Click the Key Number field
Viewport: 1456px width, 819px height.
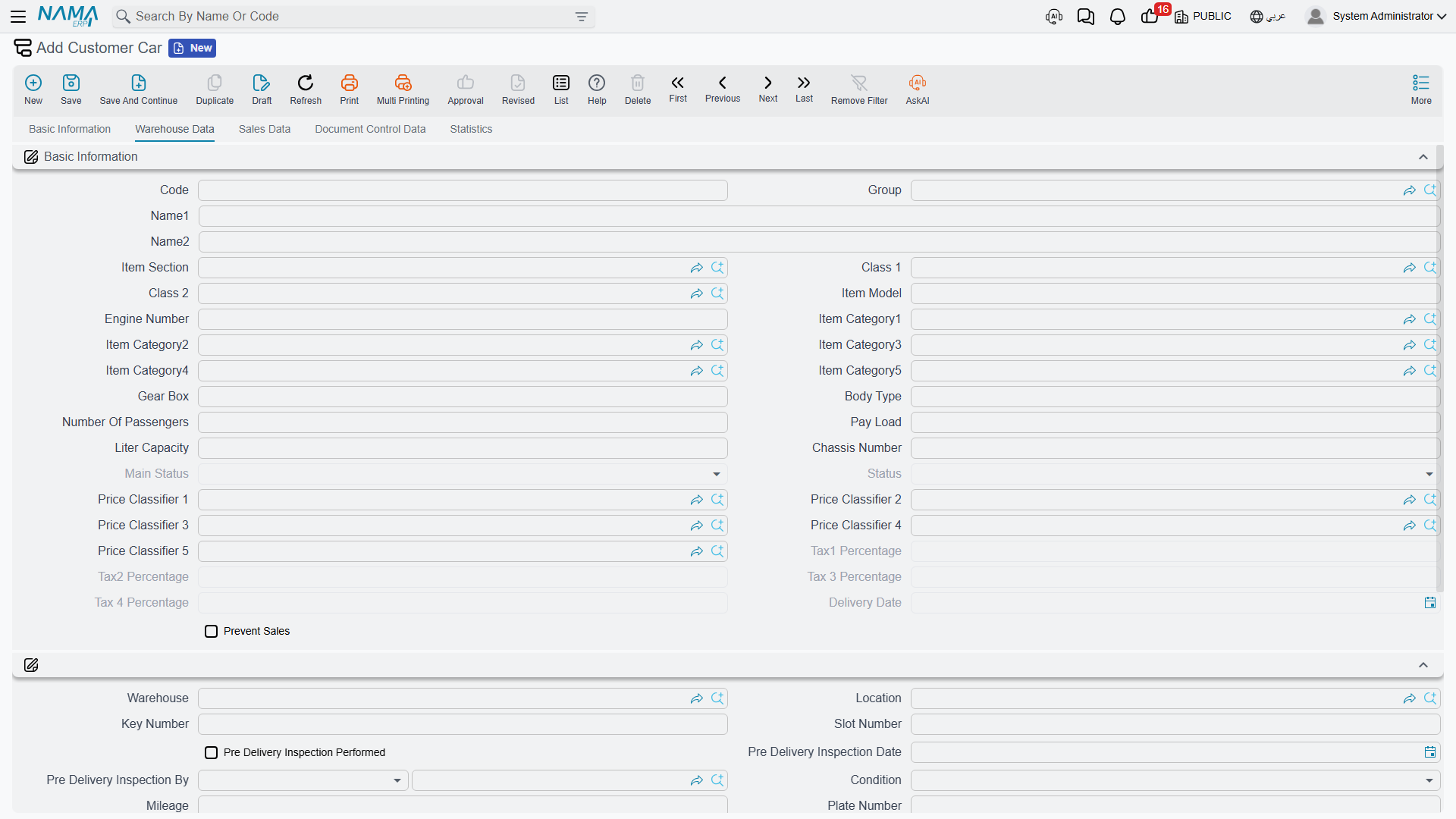[463, 724]
